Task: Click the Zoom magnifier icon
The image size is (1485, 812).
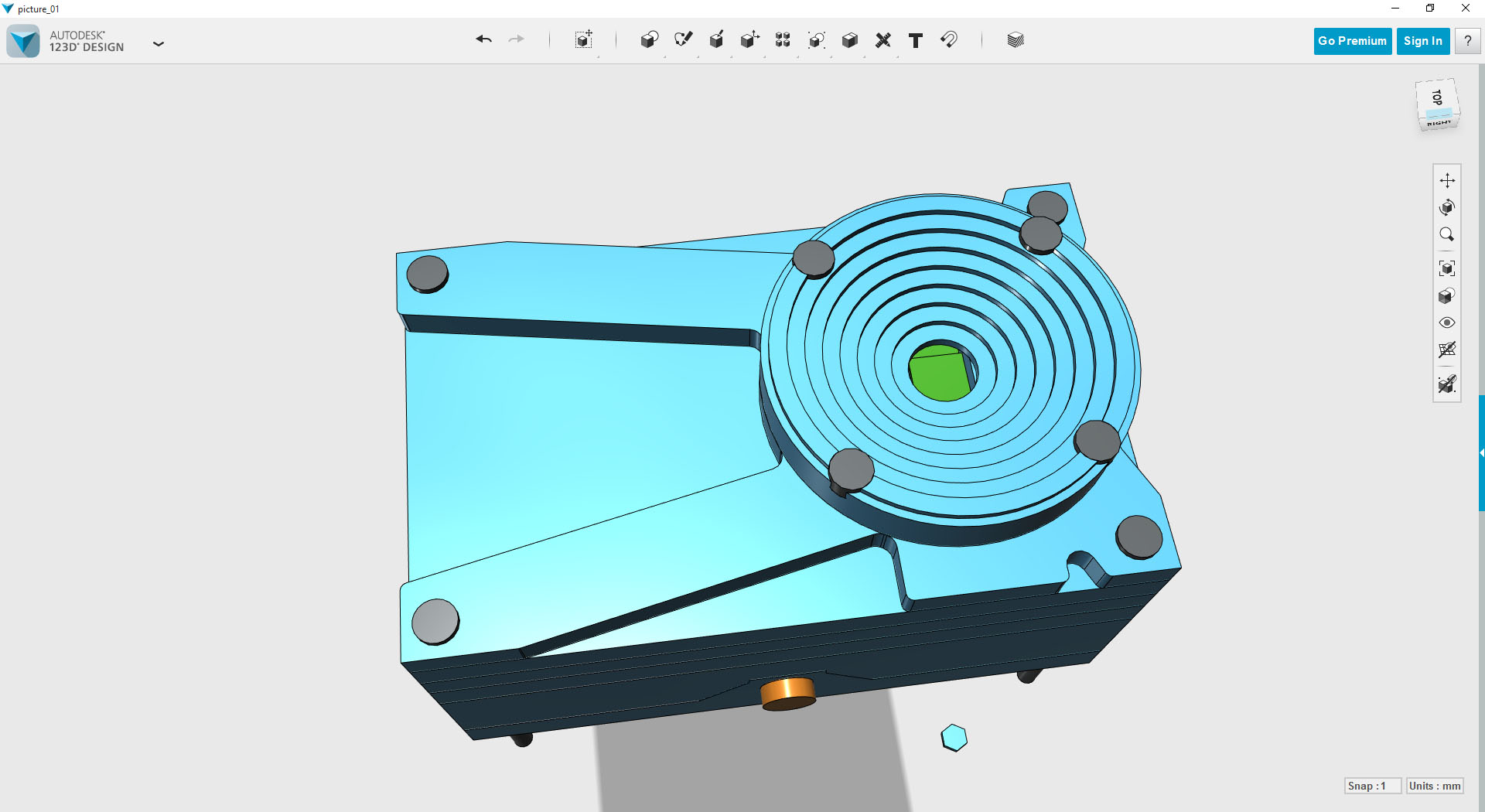Action: click(x=1447, y=234)
